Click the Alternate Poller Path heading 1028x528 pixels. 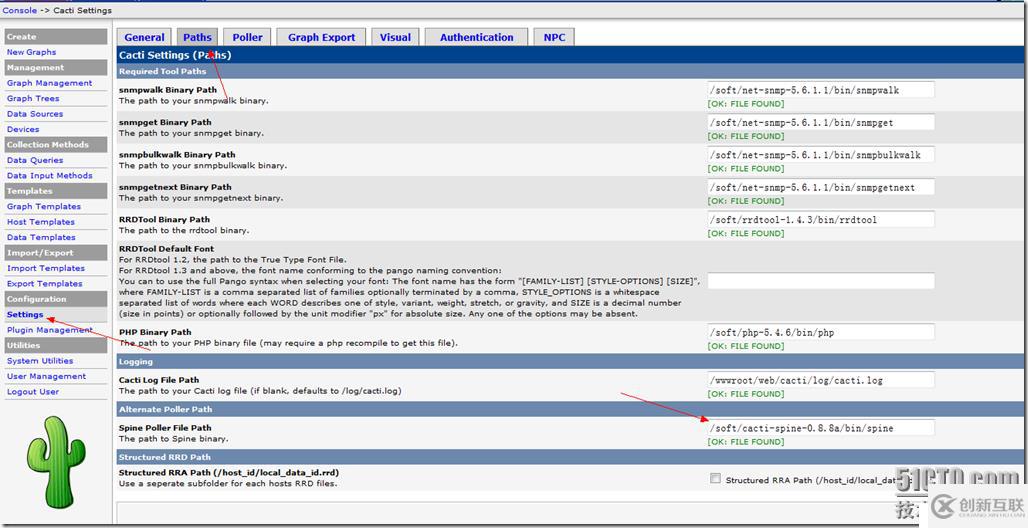[x=165, y=409]
